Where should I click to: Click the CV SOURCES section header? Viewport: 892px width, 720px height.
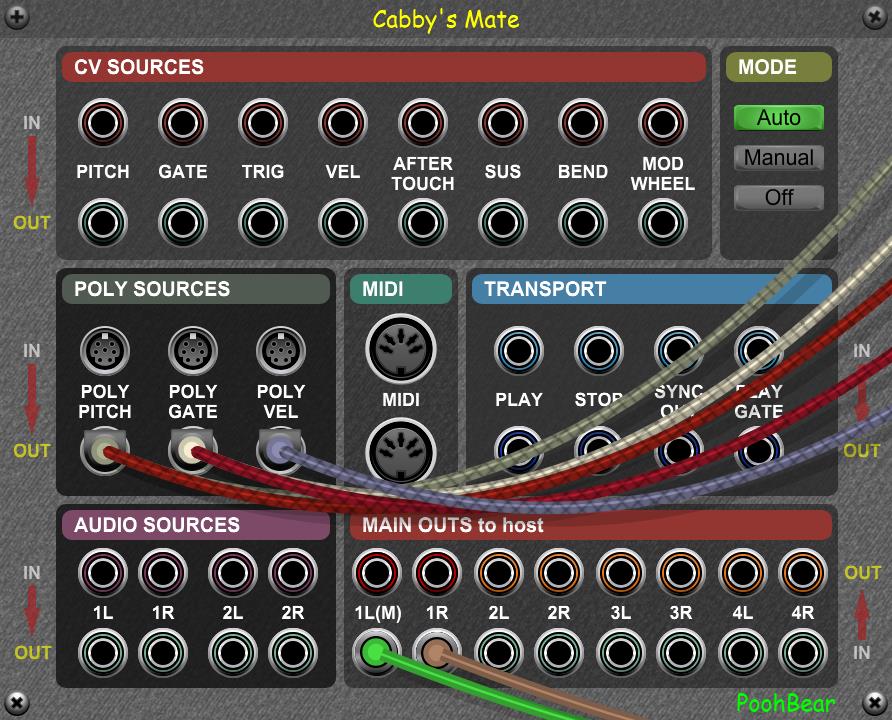click(384, 67)
